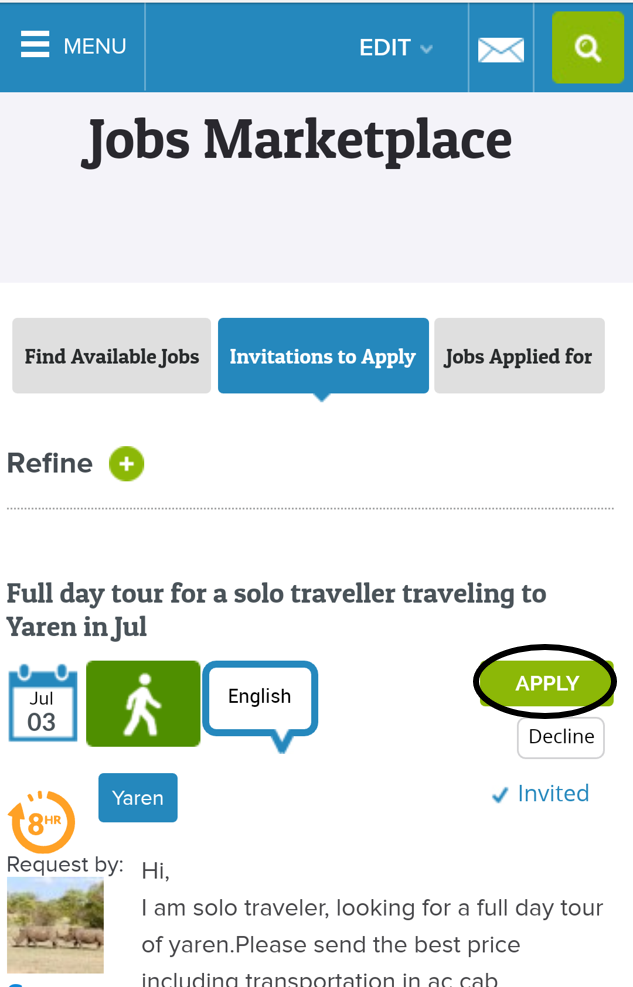Click the English language speech bubble
633x987 pixels.
[260, 699]
